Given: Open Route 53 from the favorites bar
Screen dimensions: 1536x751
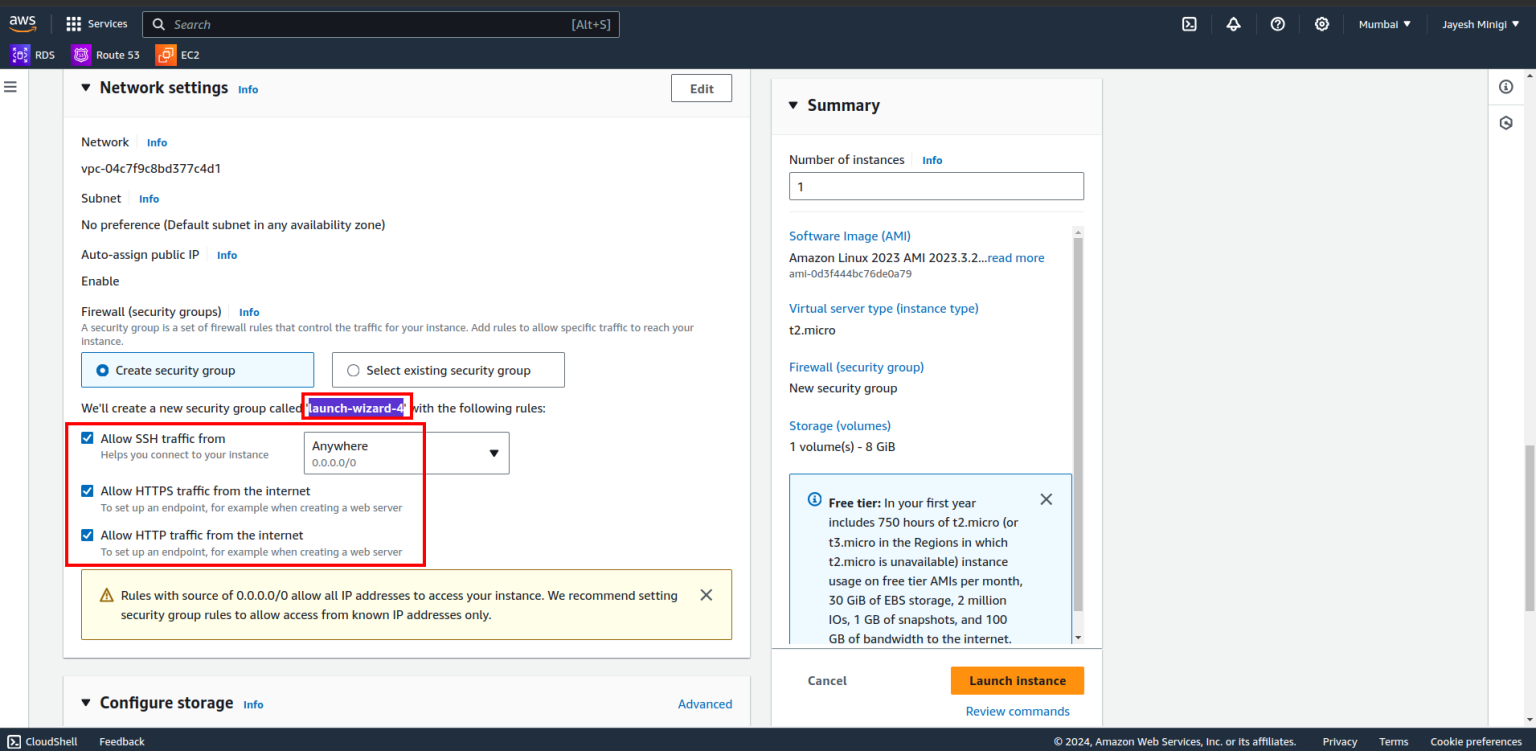Looking at the screenshot, I should point(106,54).
